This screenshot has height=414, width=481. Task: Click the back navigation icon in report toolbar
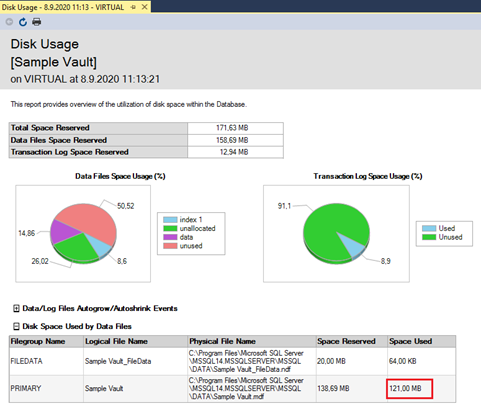tap(9, 22)
